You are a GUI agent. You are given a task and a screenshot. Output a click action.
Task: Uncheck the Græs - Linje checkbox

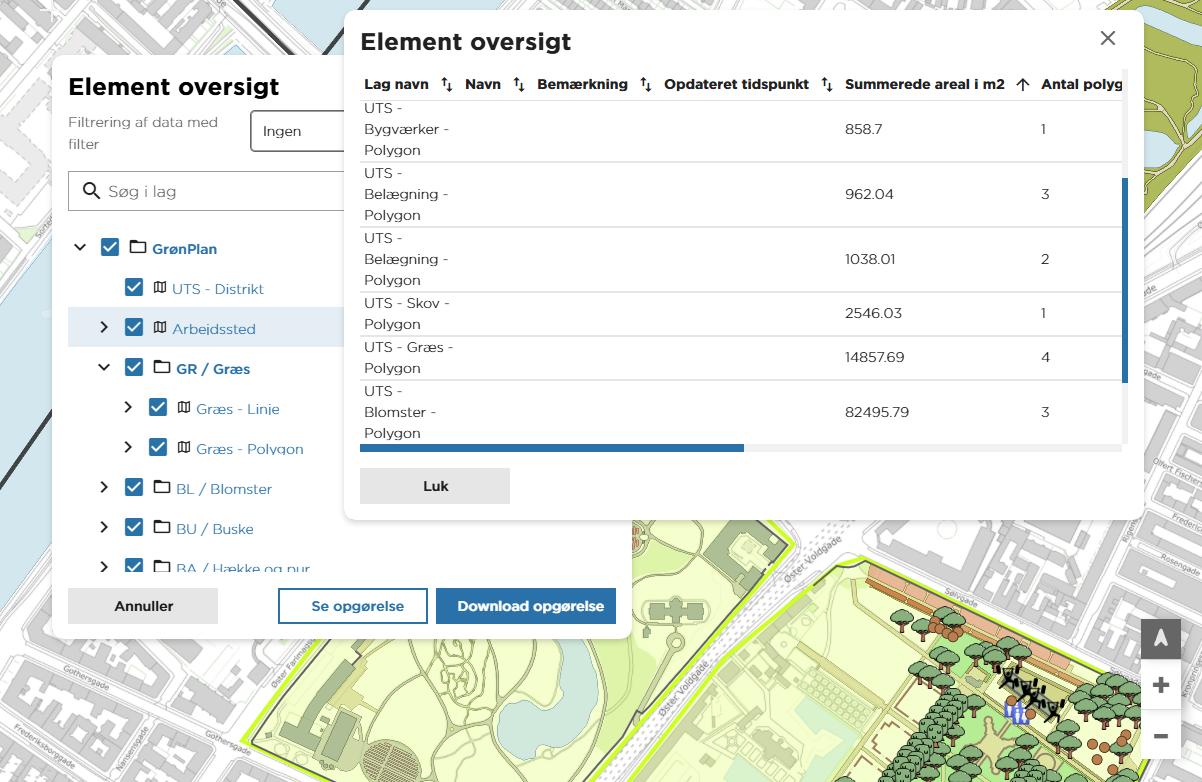click(x=158, y=408)
